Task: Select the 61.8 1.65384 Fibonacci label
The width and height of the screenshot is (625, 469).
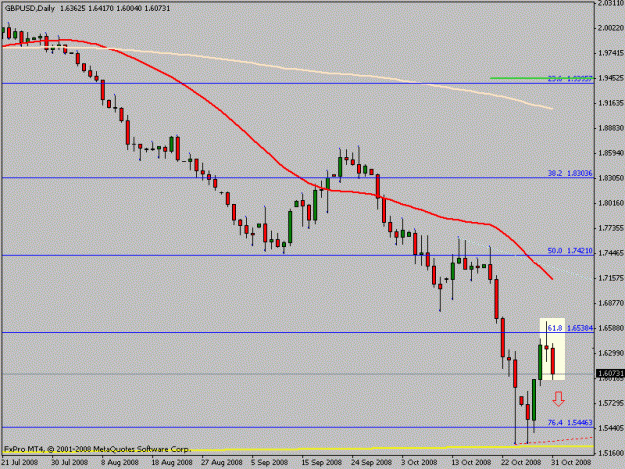Action: (x=570, y=328)
